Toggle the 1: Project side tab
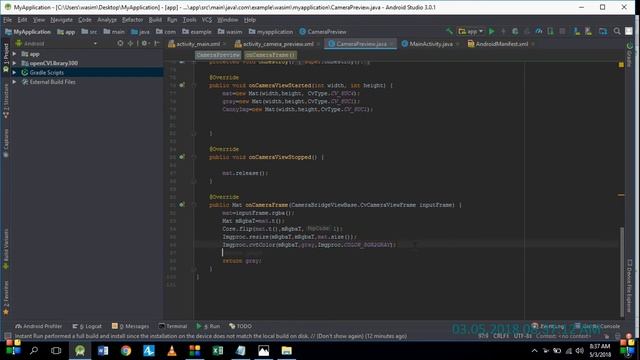 click(6, 58)
